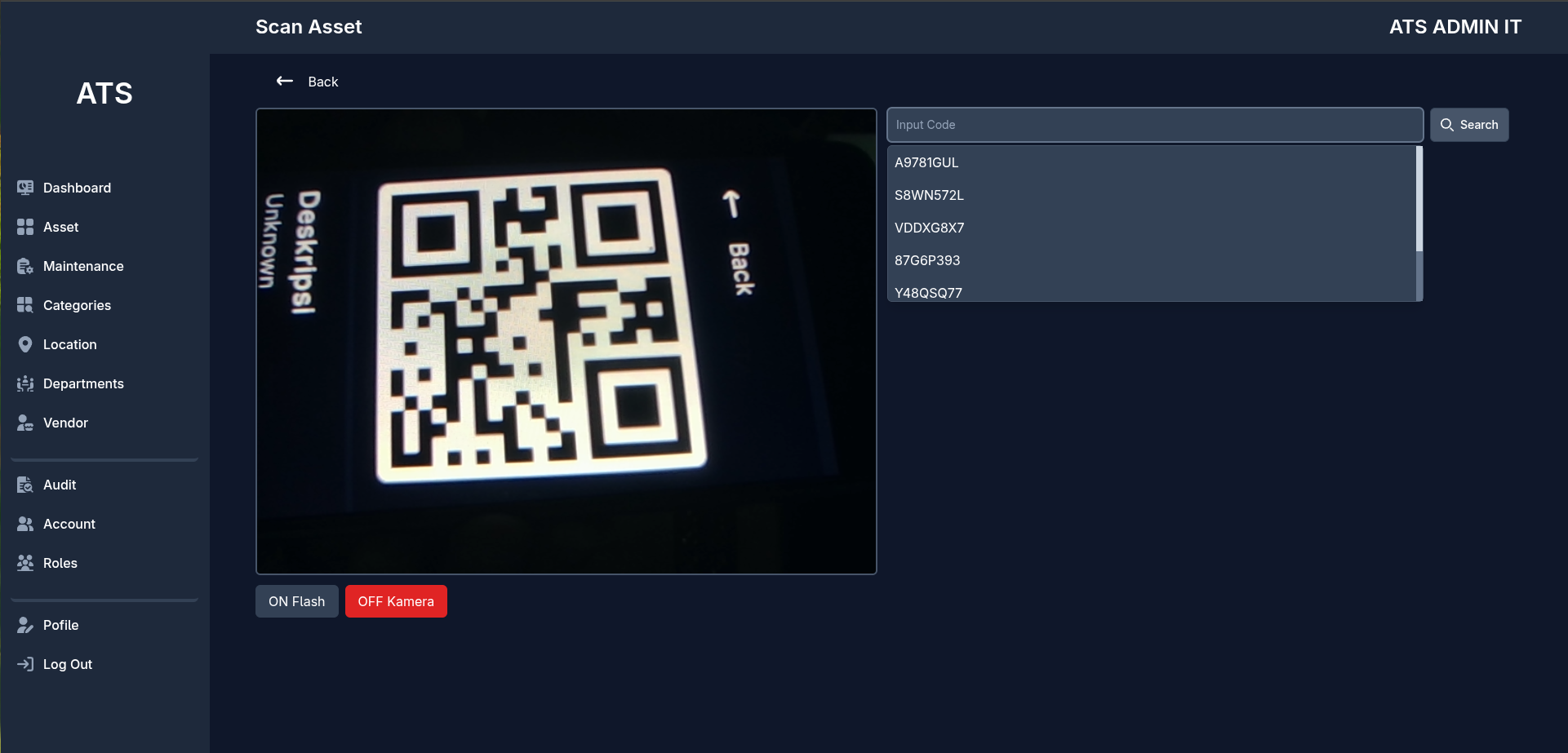This screenshot has height=753, width=1568.
Task: Go to the Categories page
Action: point(77,305)
